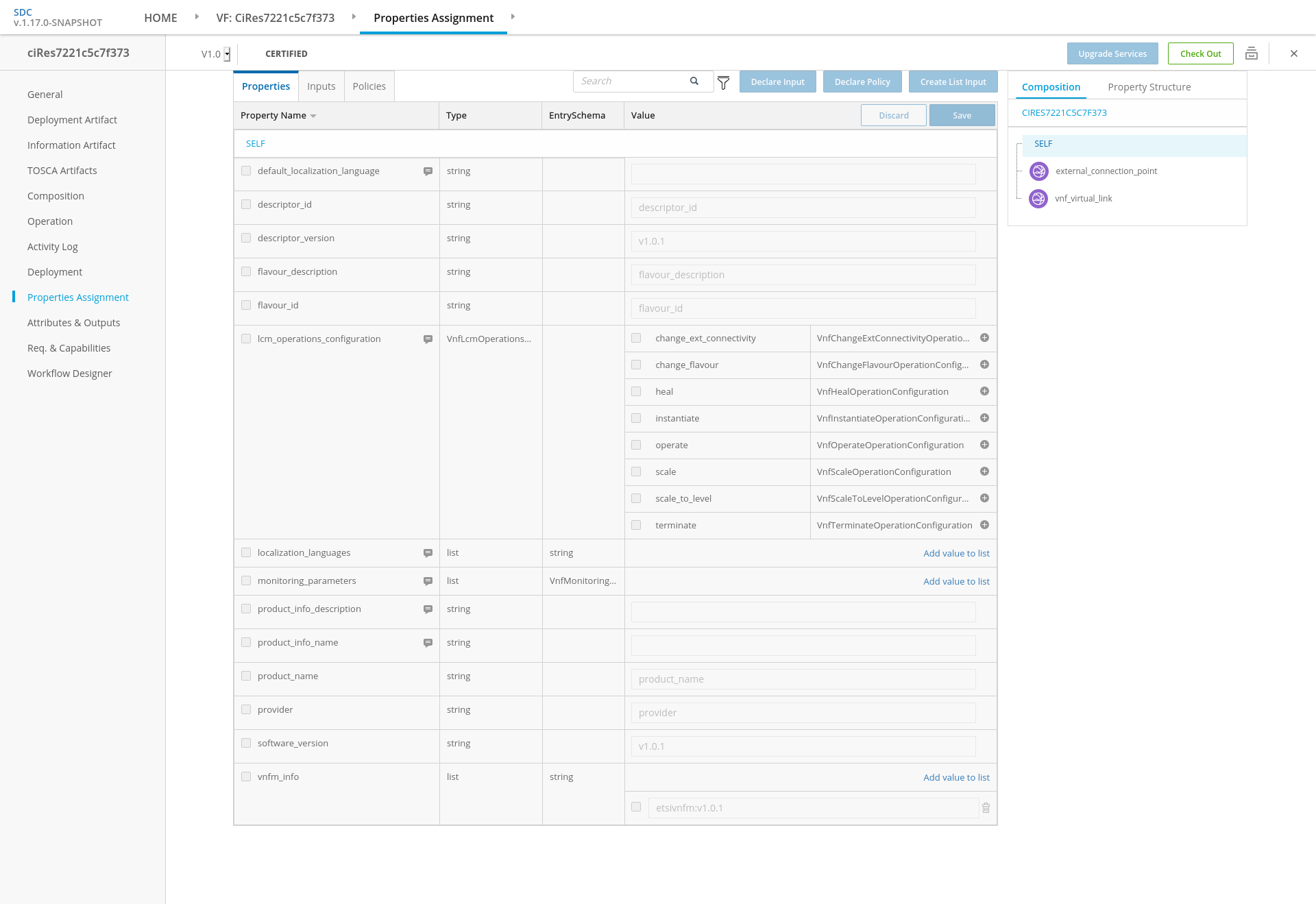Add value to monitoring_parameters list
The height and width of the screenshot is (904, 1316).
coord(956,582)
